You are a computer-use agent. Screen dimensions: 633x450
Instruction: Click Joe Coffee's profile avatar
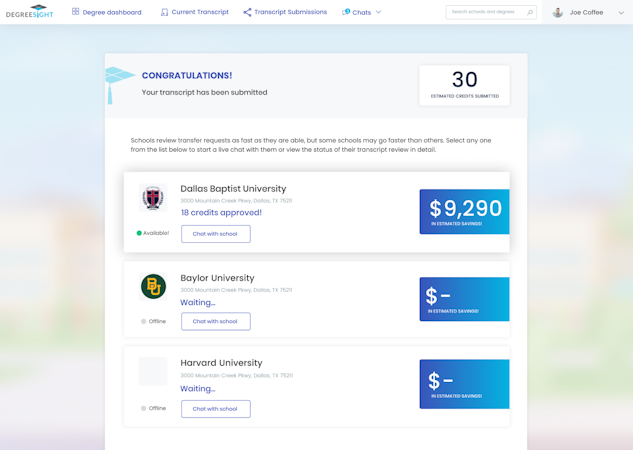tap(558, 12)
